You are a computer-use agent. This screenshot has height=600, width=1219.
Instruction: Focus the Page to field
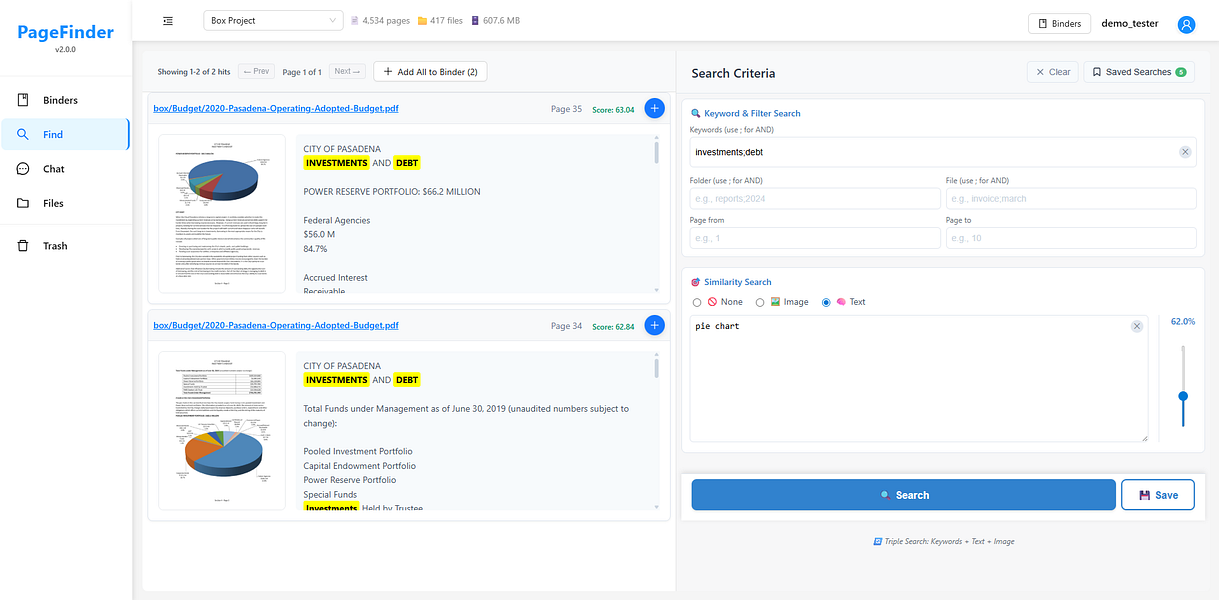click(1071, 238)
